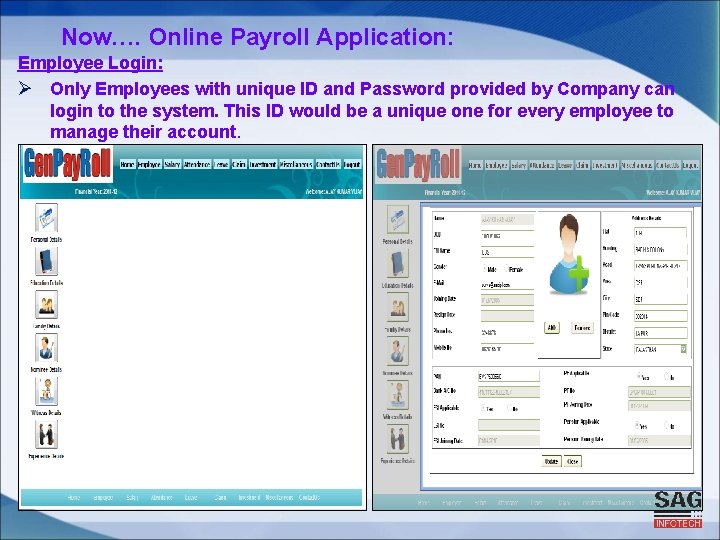The image size is (720, 540).
Task: Open Investment menu in left screen header
Action: 263,164
